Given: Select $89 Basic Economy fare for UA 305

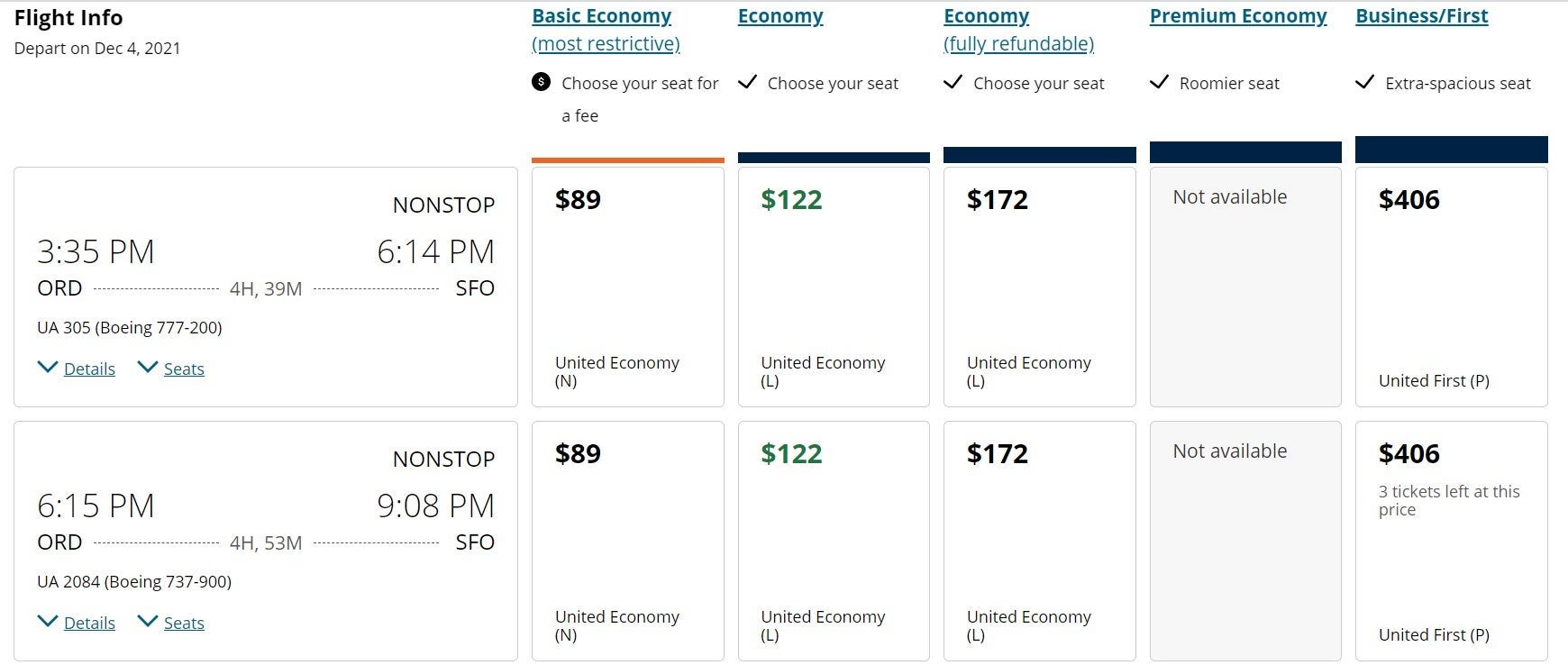Looking at the screenshot, I should pos(627,287).
